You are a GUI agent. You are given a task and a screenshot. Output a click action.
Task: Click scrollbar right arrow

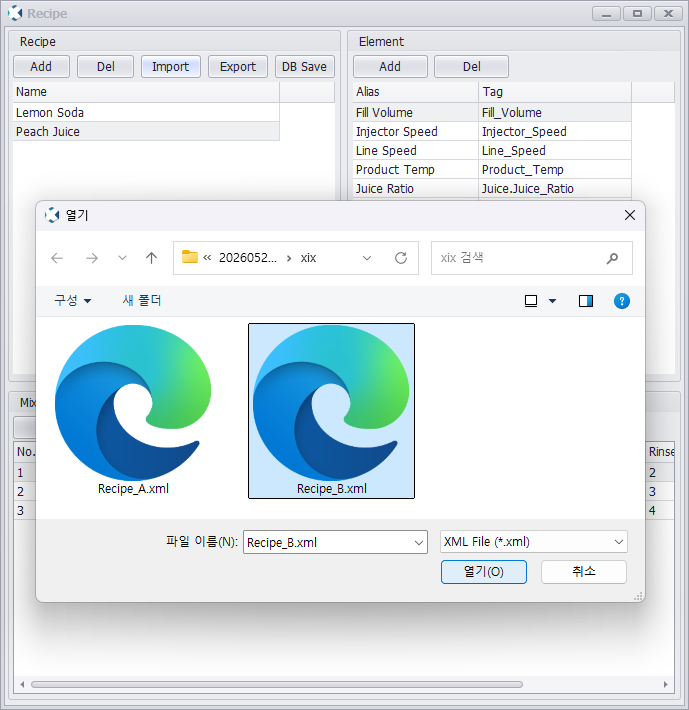[665, 684]
